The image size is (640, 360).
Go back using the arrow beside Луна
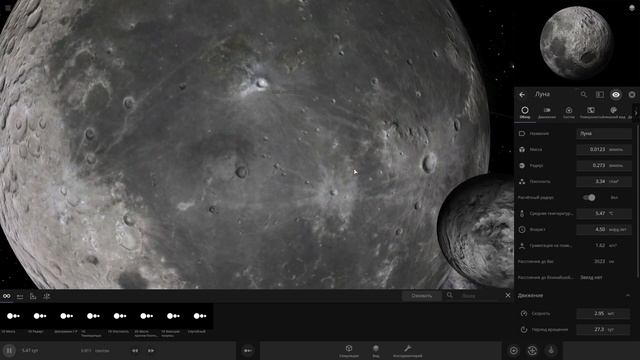[522, 95]
